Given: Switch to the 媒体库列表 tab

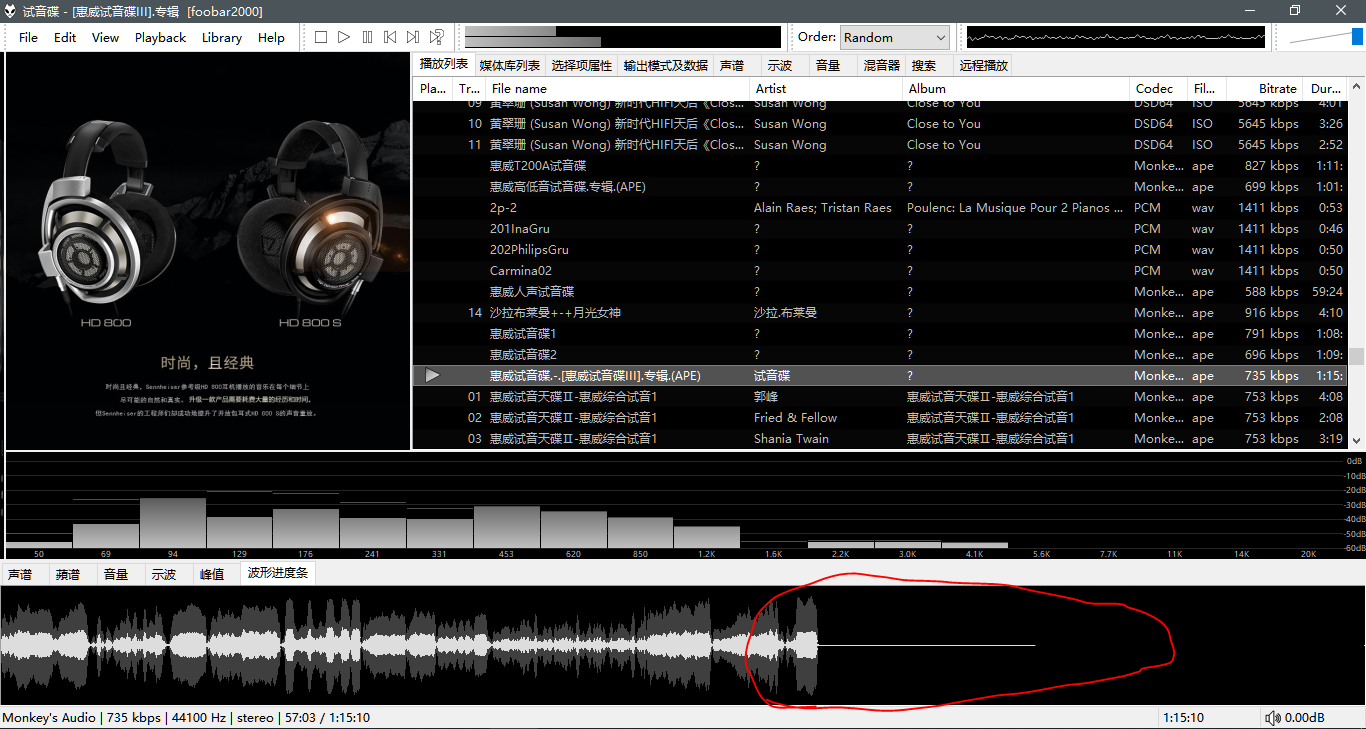Looking at the screenshot, I should [x=509, y=65].
